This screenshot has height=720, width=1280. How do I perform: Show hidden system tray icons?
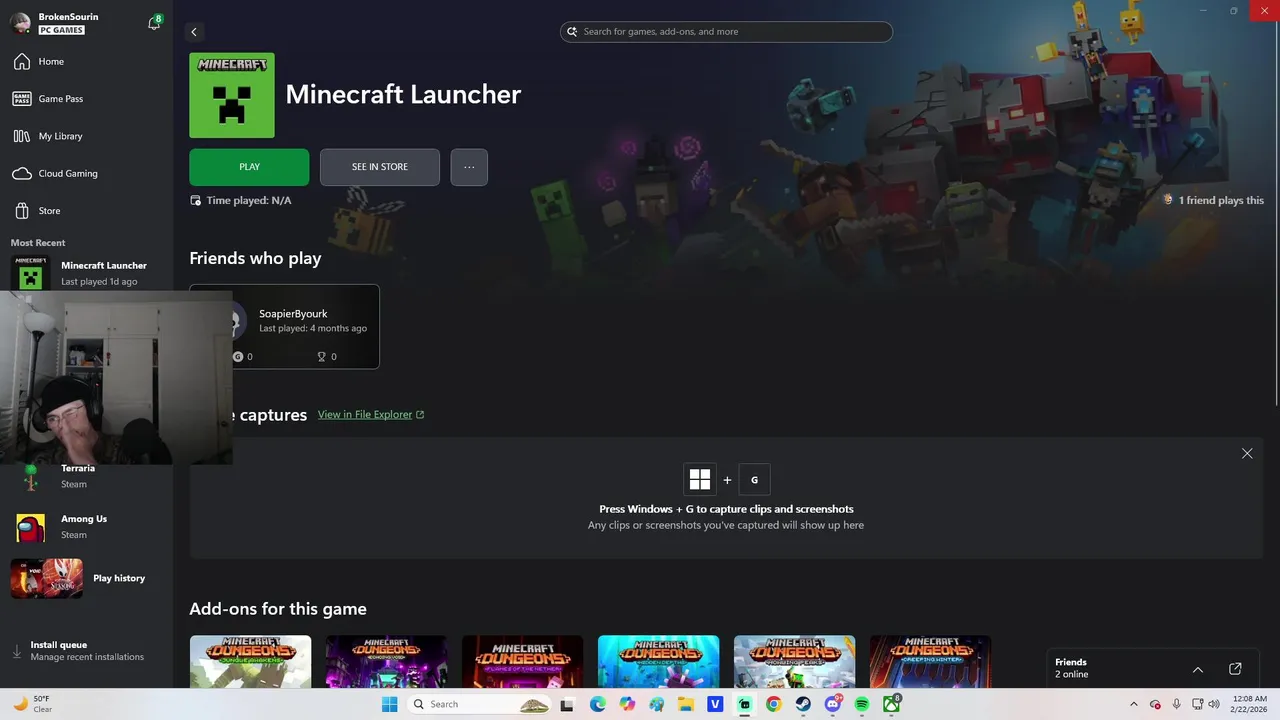[x=1133, y=704]
